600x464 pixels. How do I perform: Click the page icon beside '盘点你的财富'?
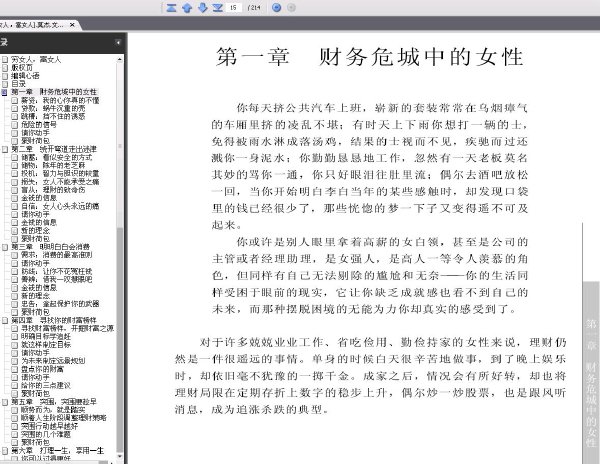tap(14, 369)
